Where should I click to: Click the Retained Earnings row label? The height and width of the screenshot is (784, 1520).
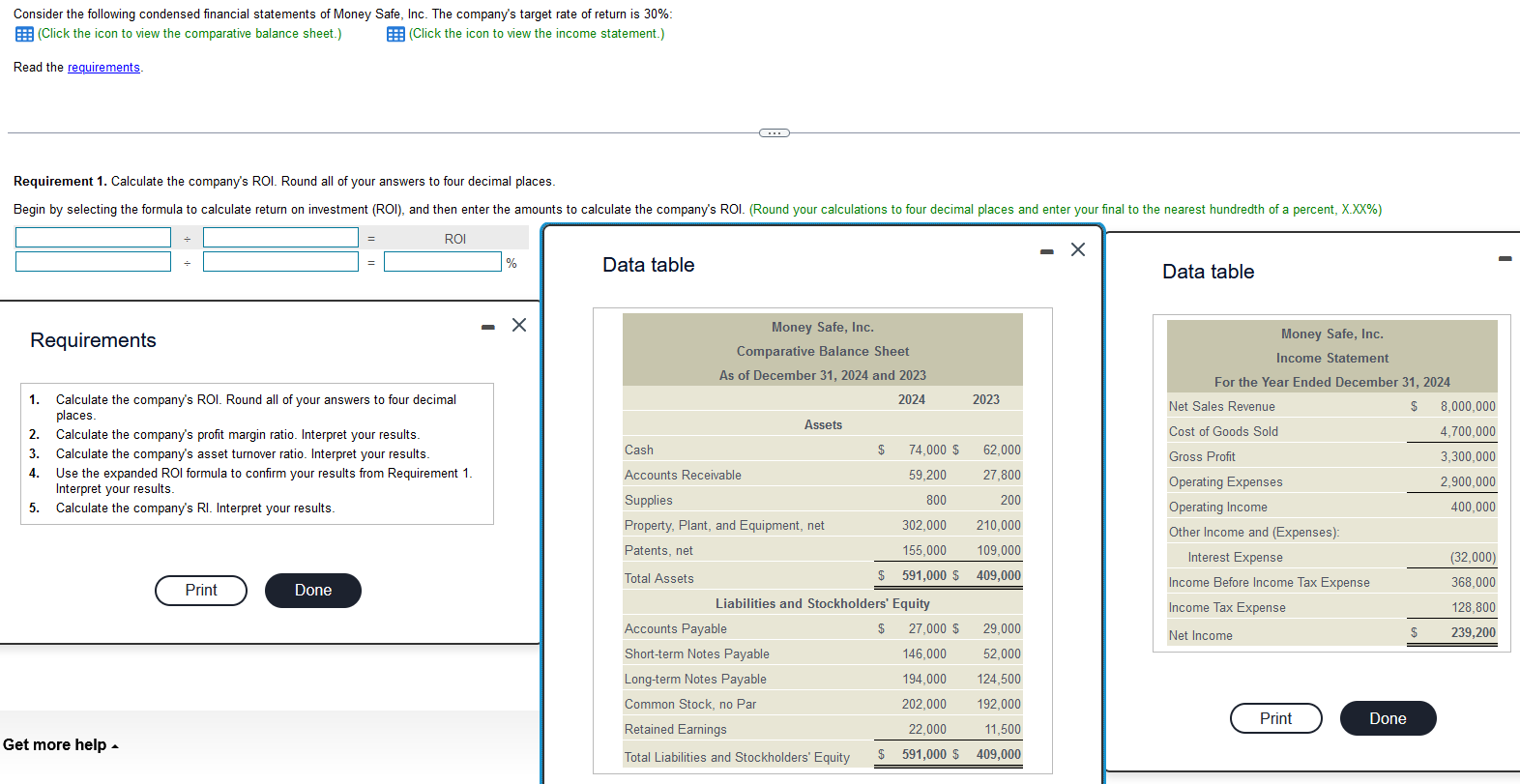(675, 729)
